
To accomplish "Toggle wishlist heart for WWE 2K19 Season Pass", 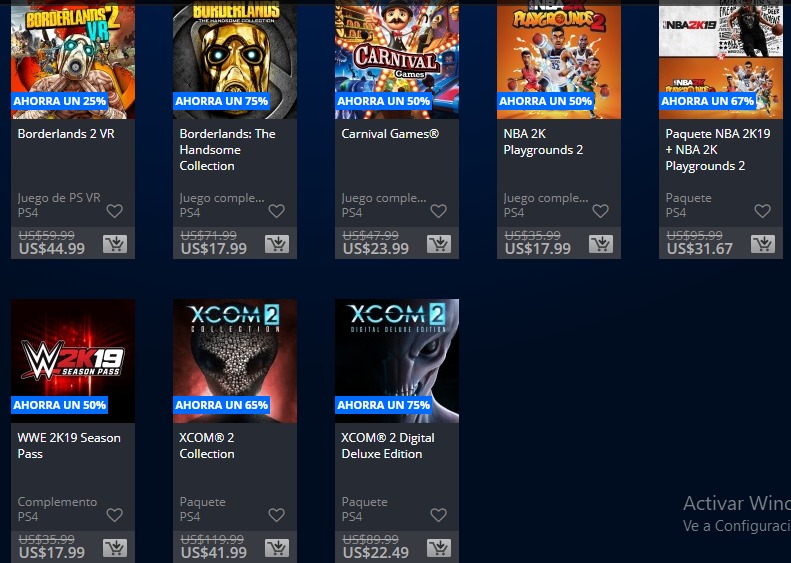I will click(x=115, y=515).
